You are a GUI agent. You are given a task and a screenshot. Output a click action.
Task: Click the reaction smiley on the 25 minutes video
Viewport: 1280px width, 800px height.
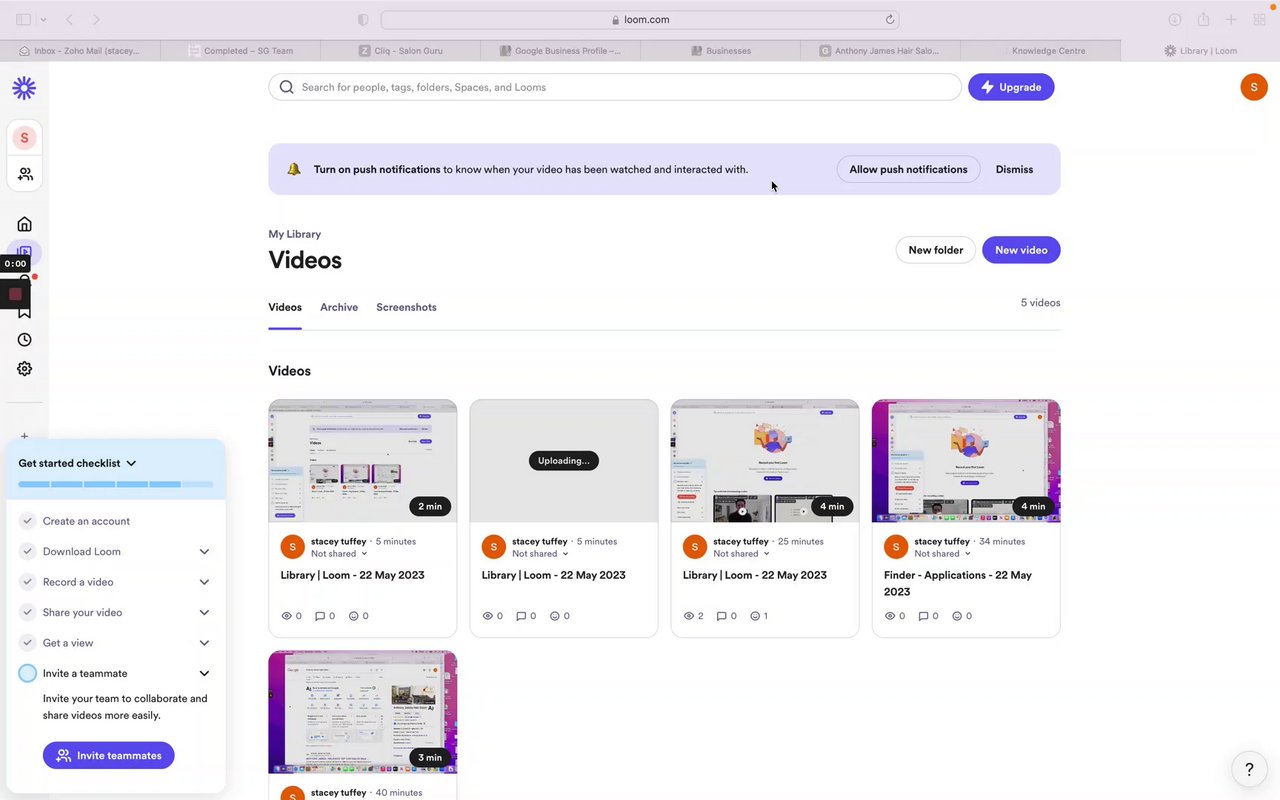(x=755, y=616)
